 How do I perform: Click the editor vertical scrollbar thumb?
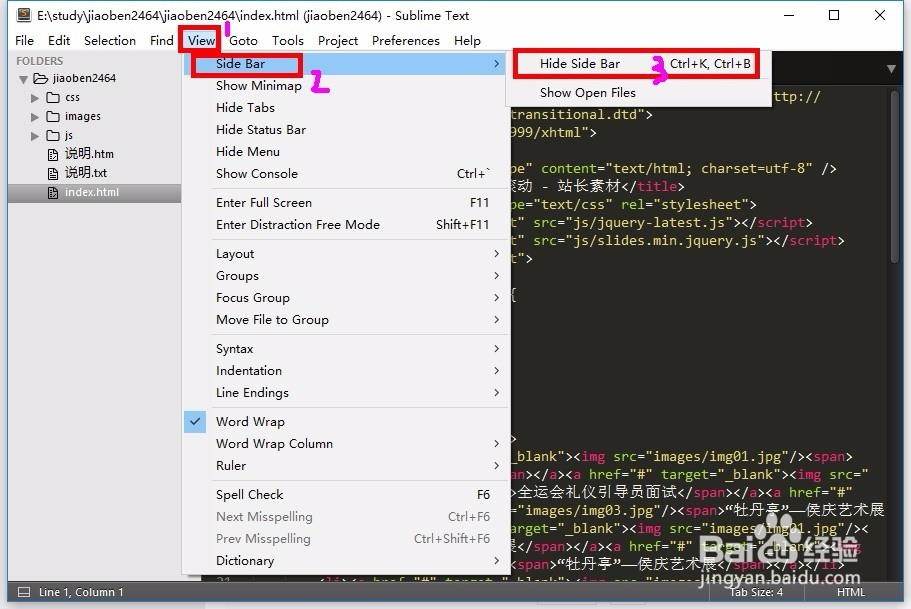[x=895, y=177]
